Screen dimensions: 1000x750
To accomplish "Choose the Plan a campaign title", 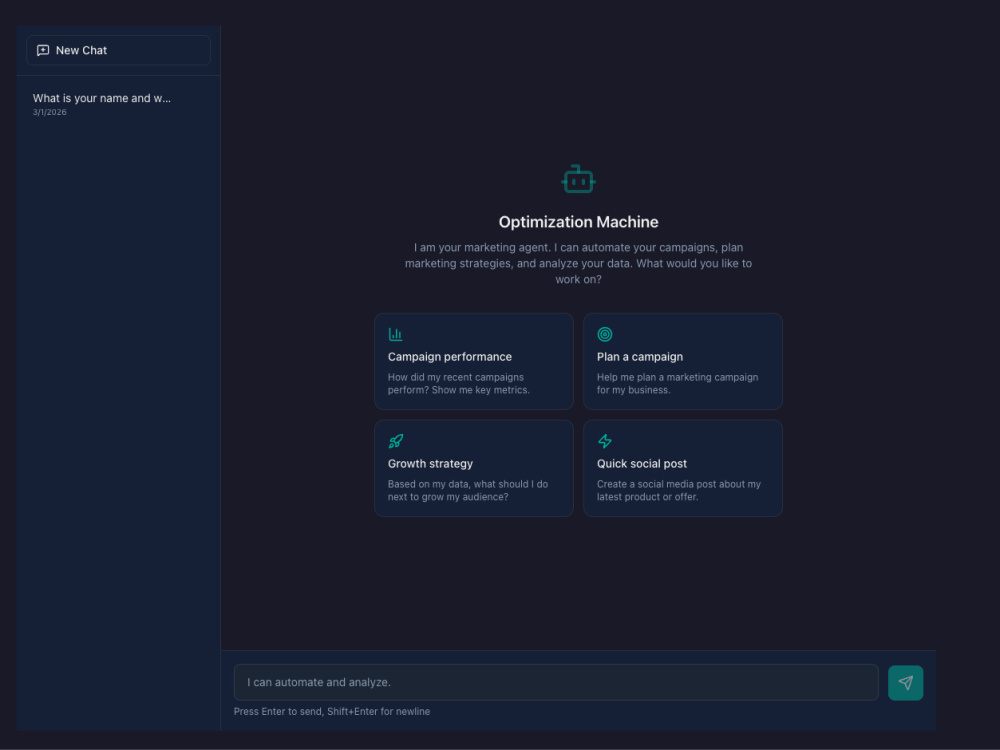I will (x=640, y=357).
